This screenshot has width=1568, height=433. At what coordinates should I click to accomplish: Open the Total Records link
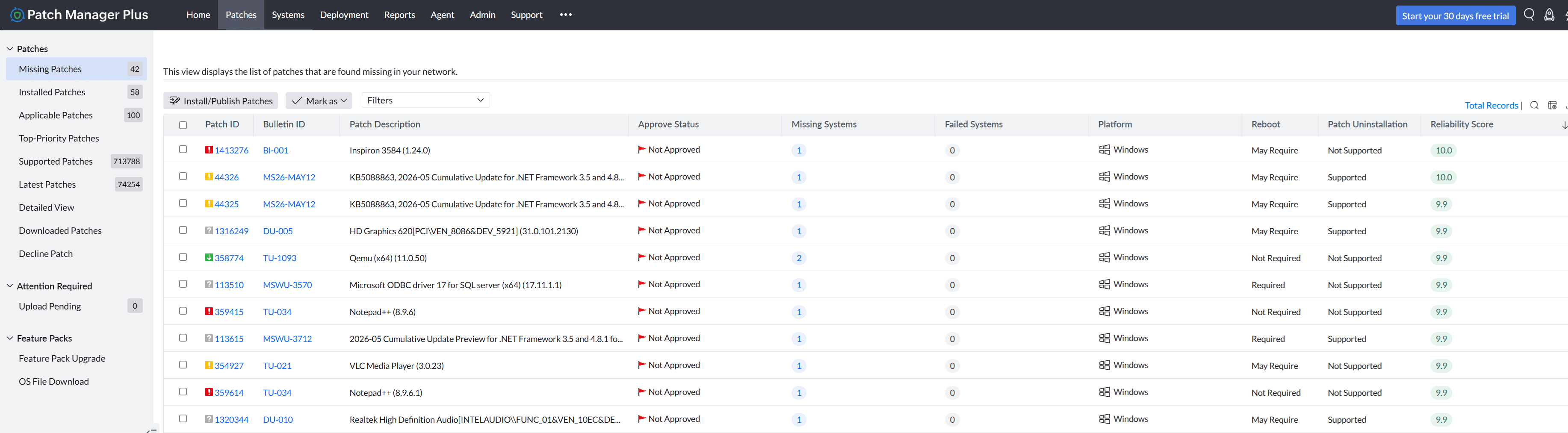[1491, 105]
